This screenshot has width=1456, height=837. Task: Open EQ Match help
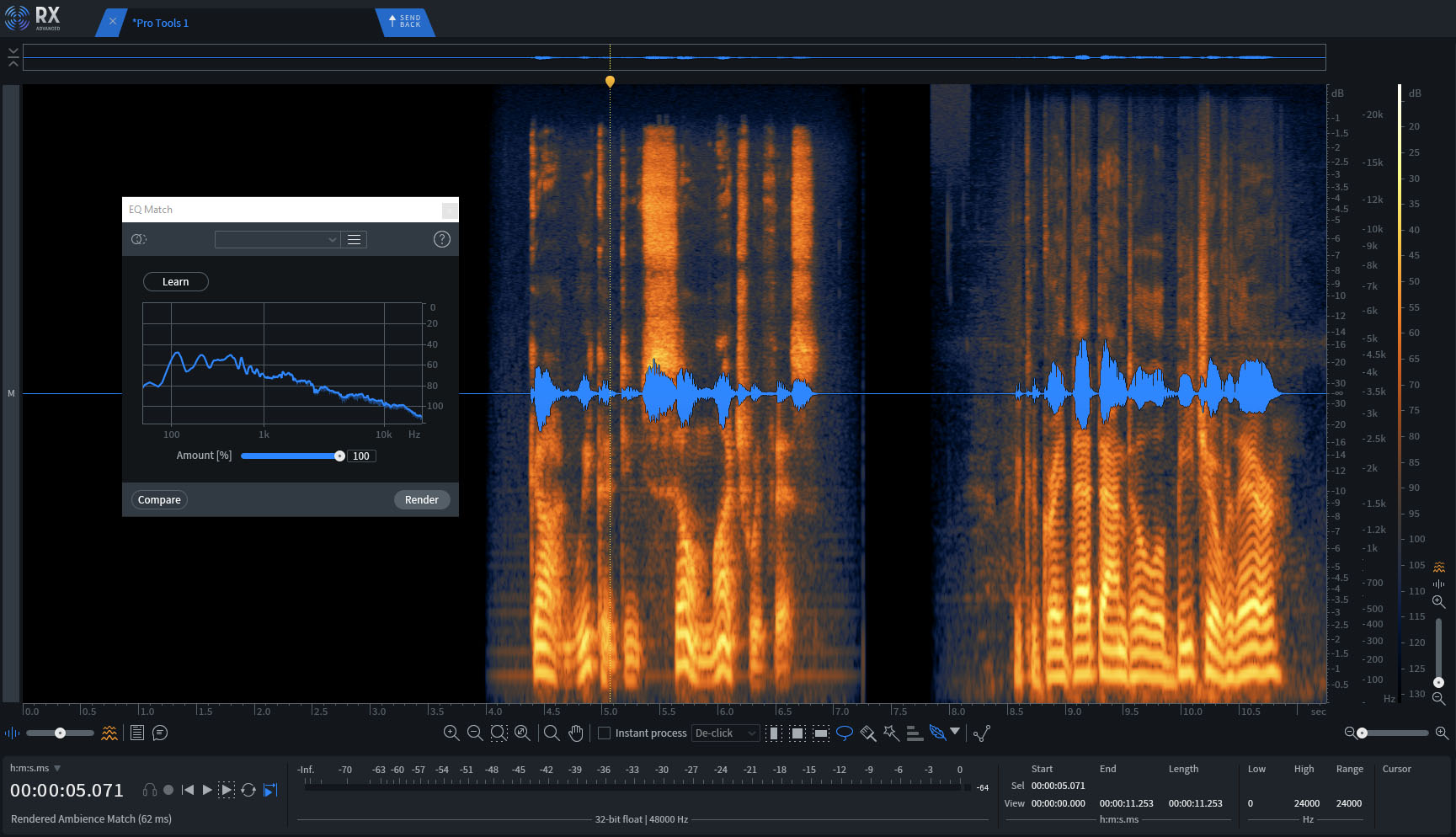click(x=442, y=239)
